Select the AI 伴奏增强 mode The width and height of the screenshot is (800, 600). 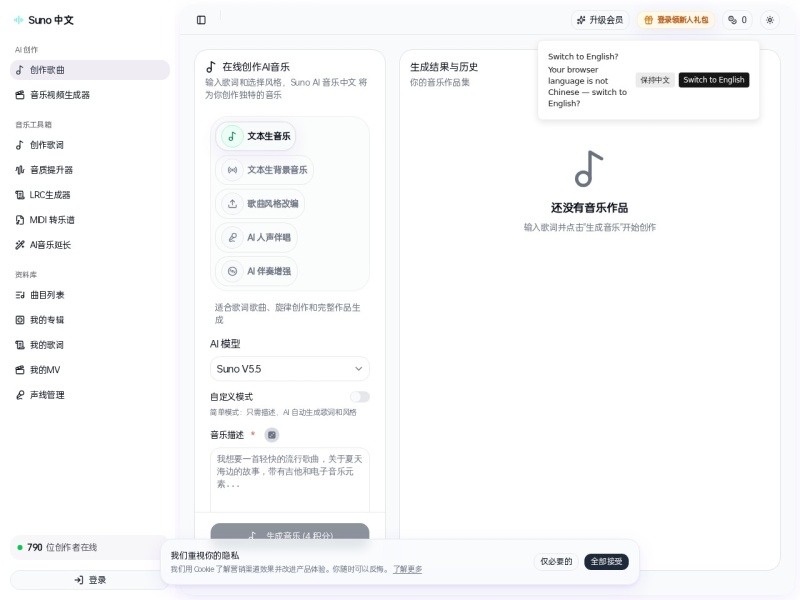tap(256, 271)
